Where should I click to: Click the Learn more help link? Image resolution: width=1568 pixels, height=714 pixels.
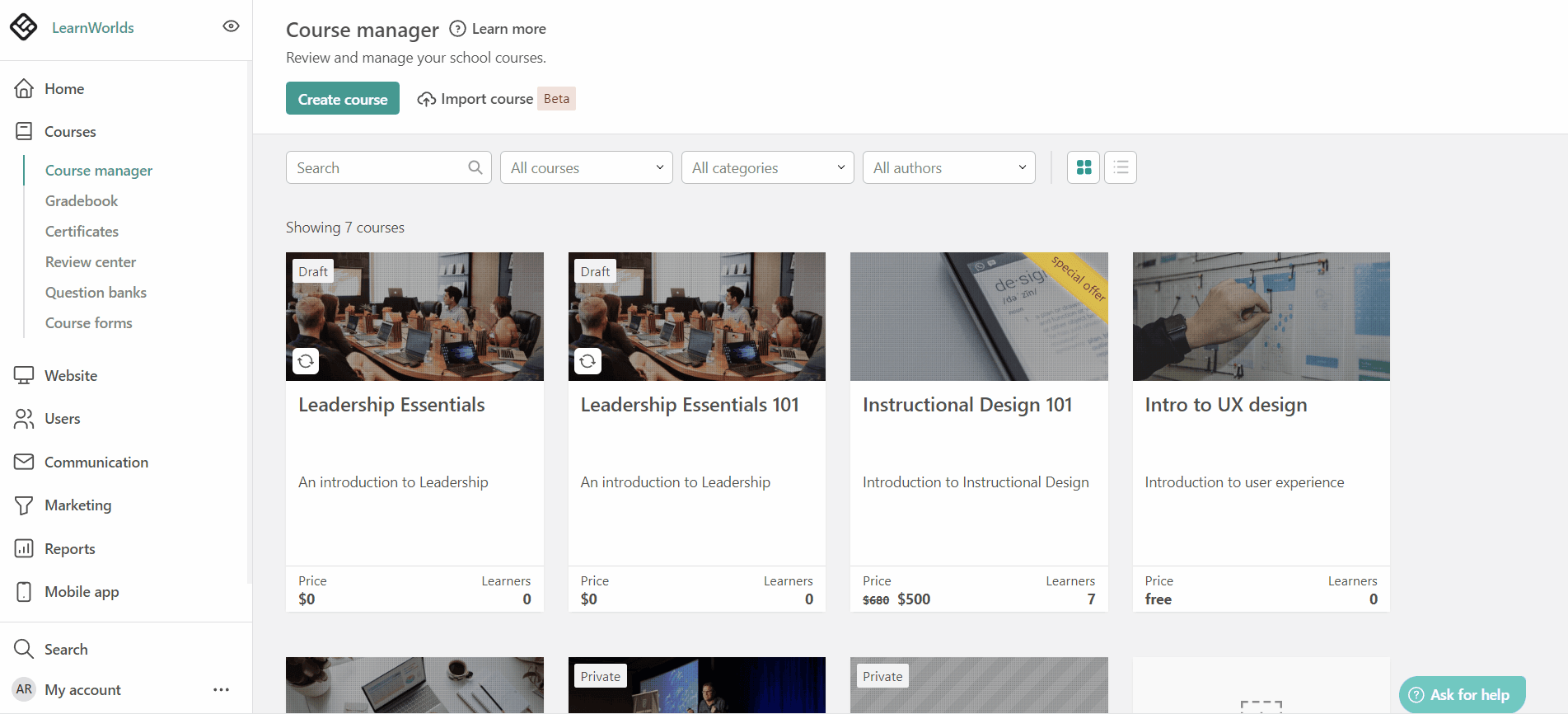coord(508,29)
